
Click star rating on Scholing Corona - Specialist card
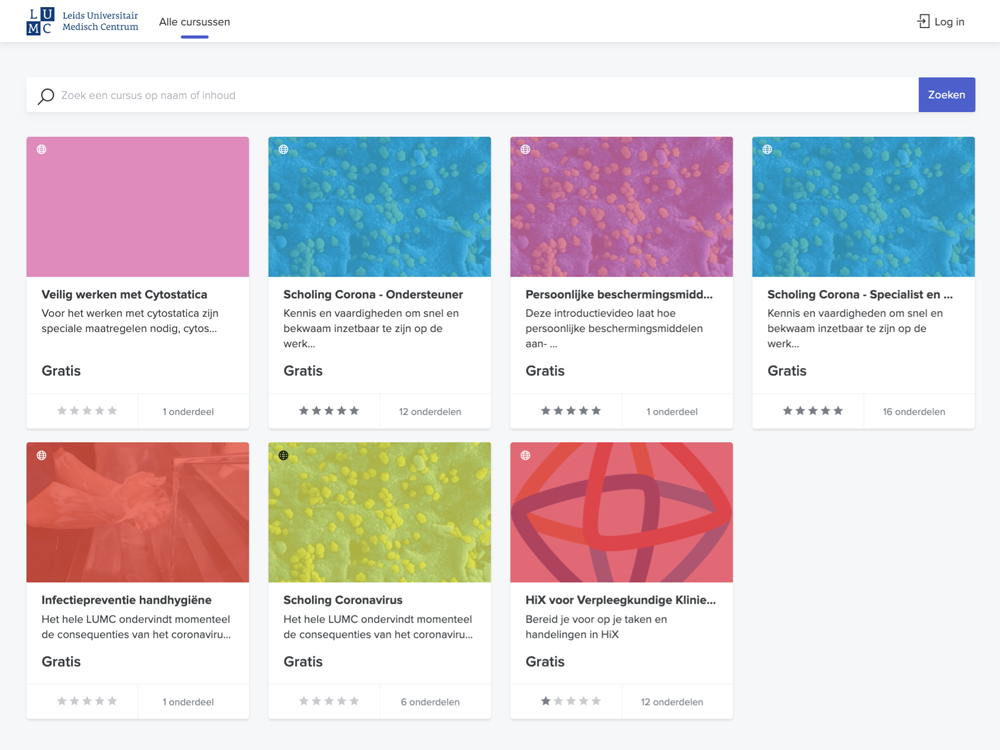(812, 411)
